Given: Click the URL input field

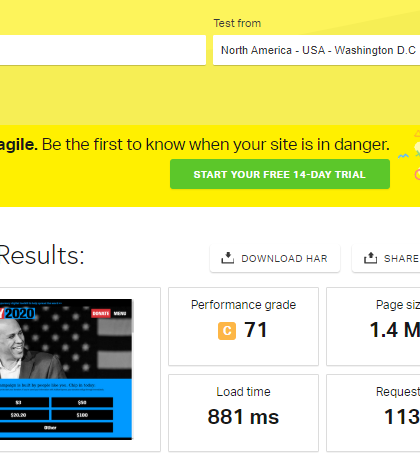Looking at the screenshot, I should pyautogui.click(x=103, y=50).
